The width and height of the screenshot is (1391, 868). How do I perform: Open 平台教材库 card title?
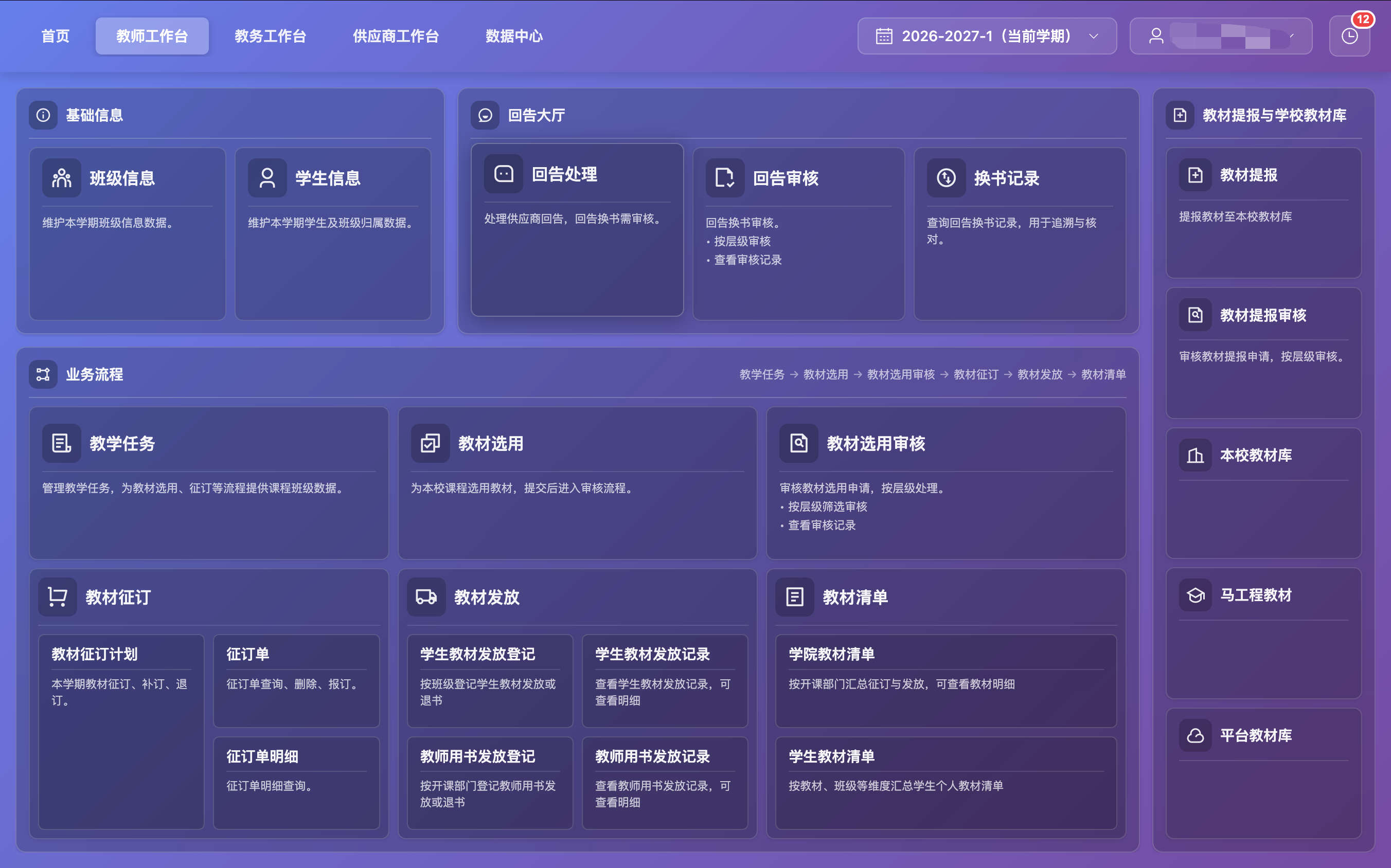pos(1256,735)
